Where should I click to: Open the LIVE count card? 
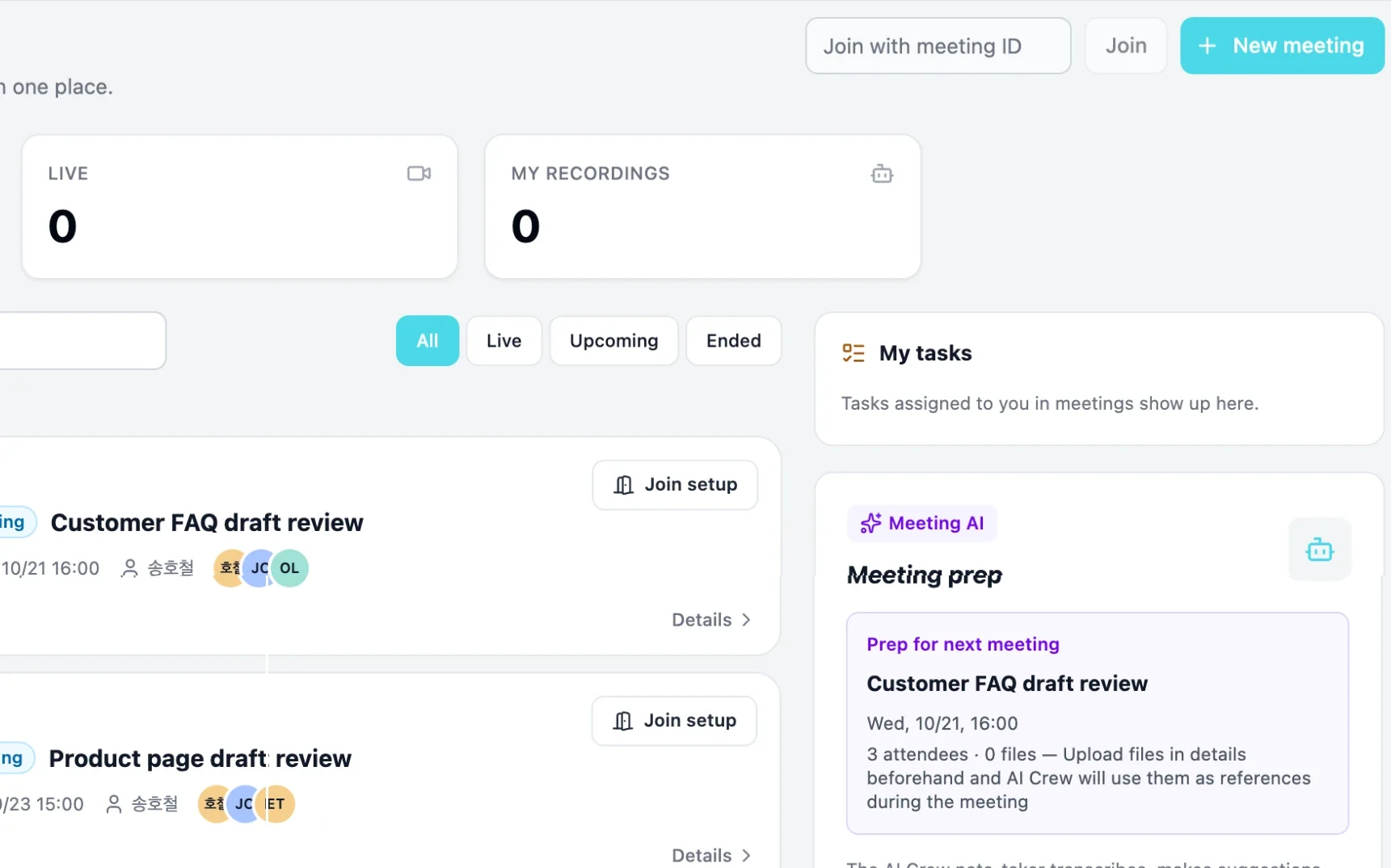click(x=240, y=207)
